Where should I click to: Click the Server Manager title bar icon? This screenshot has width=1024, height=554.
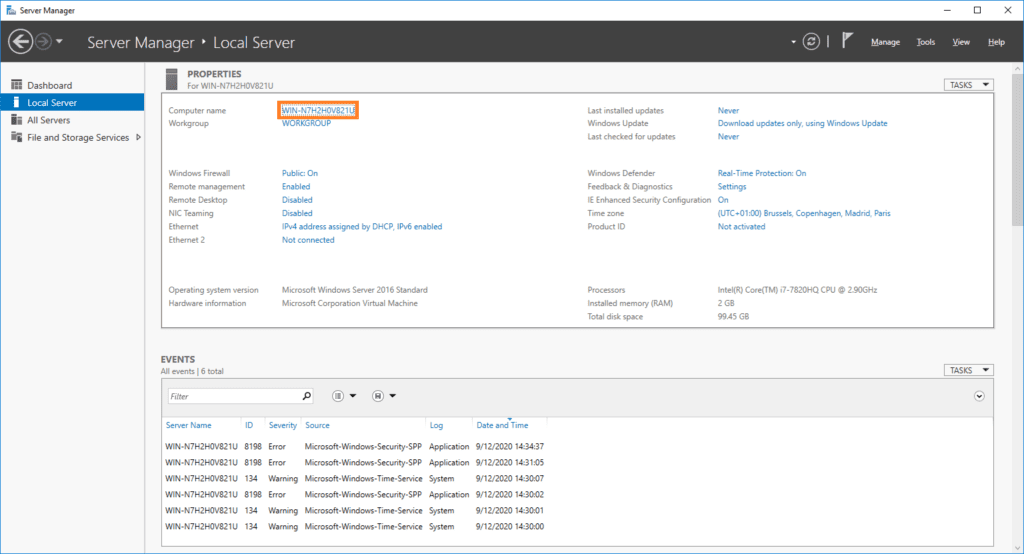(10, 10)
